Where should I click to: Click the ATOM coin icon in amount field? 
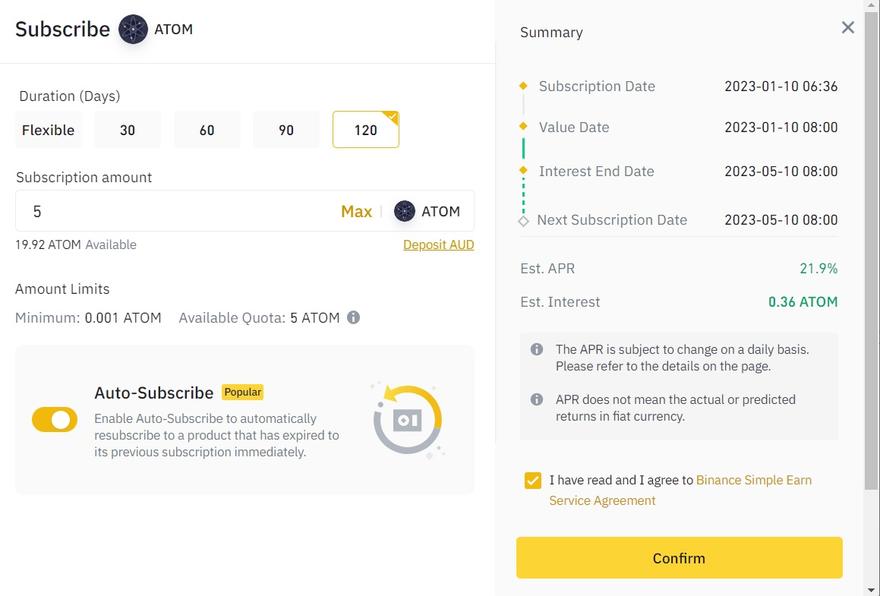pos(404,211)
